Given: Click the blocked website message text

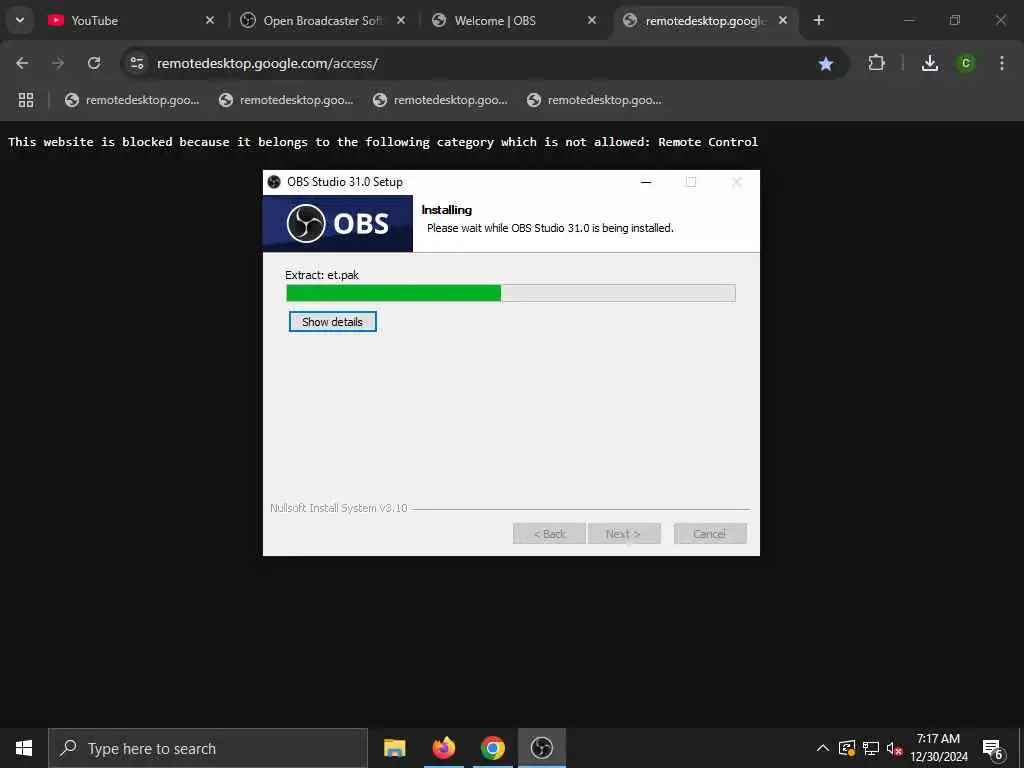Looking at the screenshot, I should click(x=383, y=142).
